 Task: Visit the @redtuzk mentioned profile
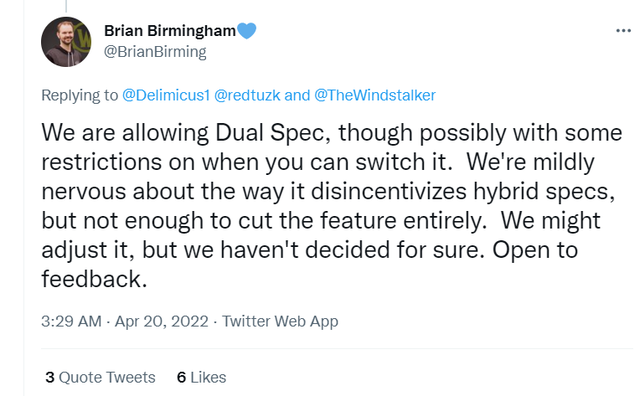247,95
